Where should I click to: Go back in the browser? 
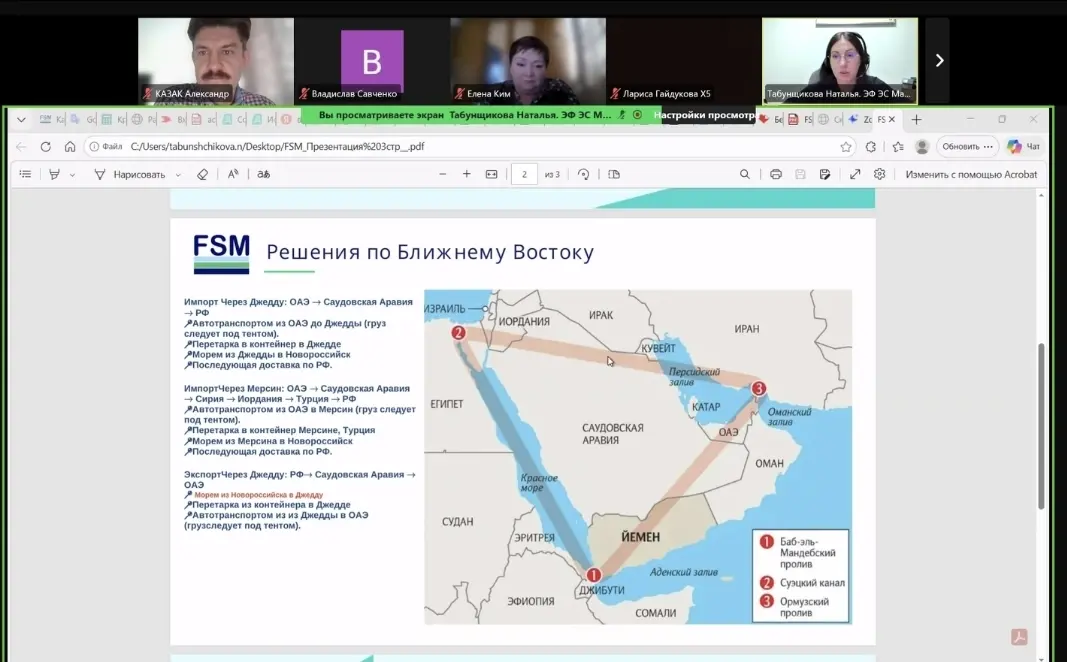click(21, 146)
